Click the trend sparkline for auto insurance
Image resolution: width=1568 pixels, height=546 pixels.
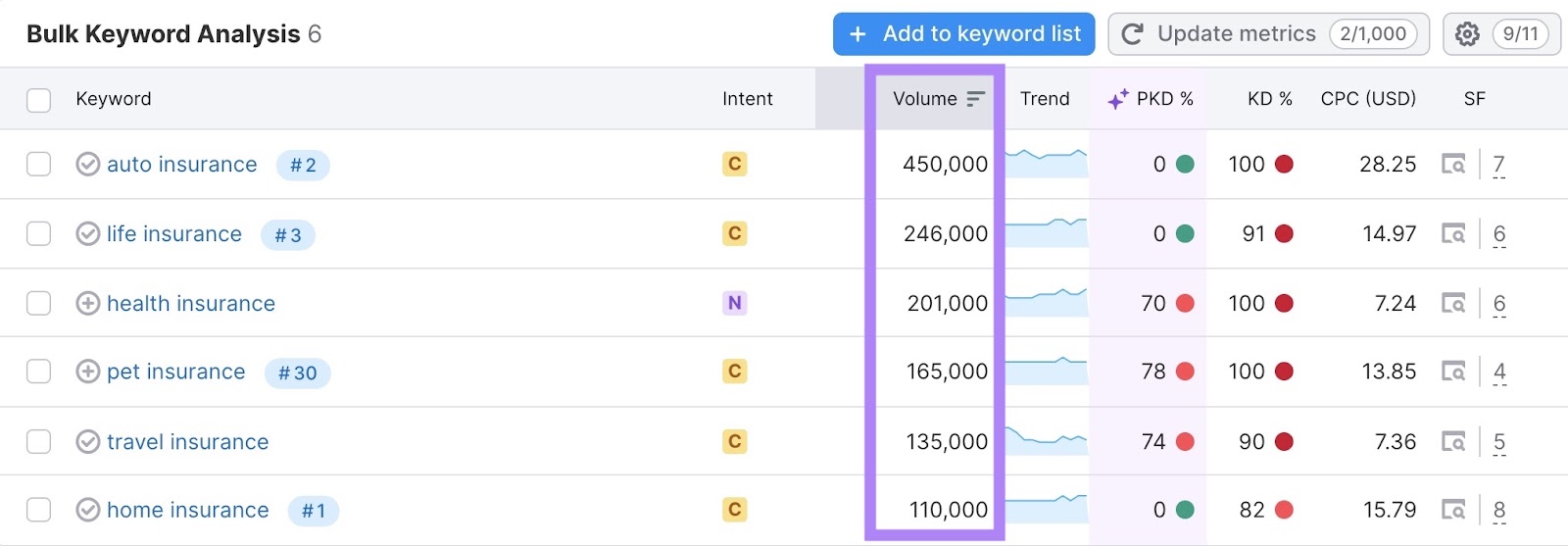1046,163
